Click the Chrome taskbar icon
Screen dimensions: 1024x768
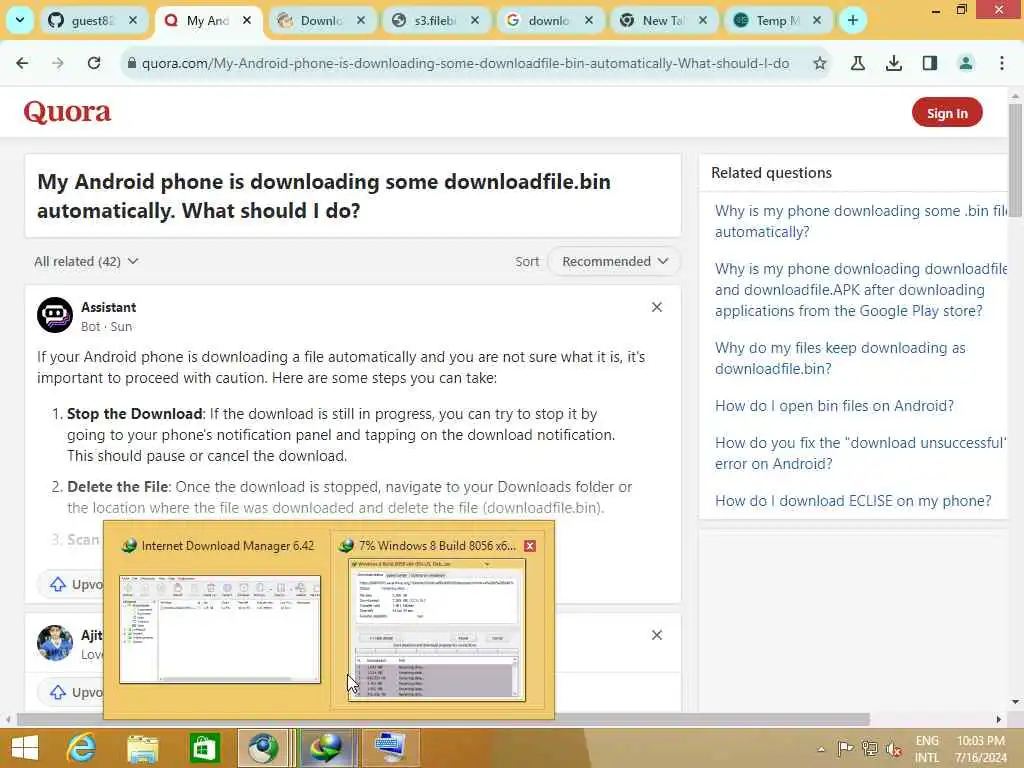263,748
